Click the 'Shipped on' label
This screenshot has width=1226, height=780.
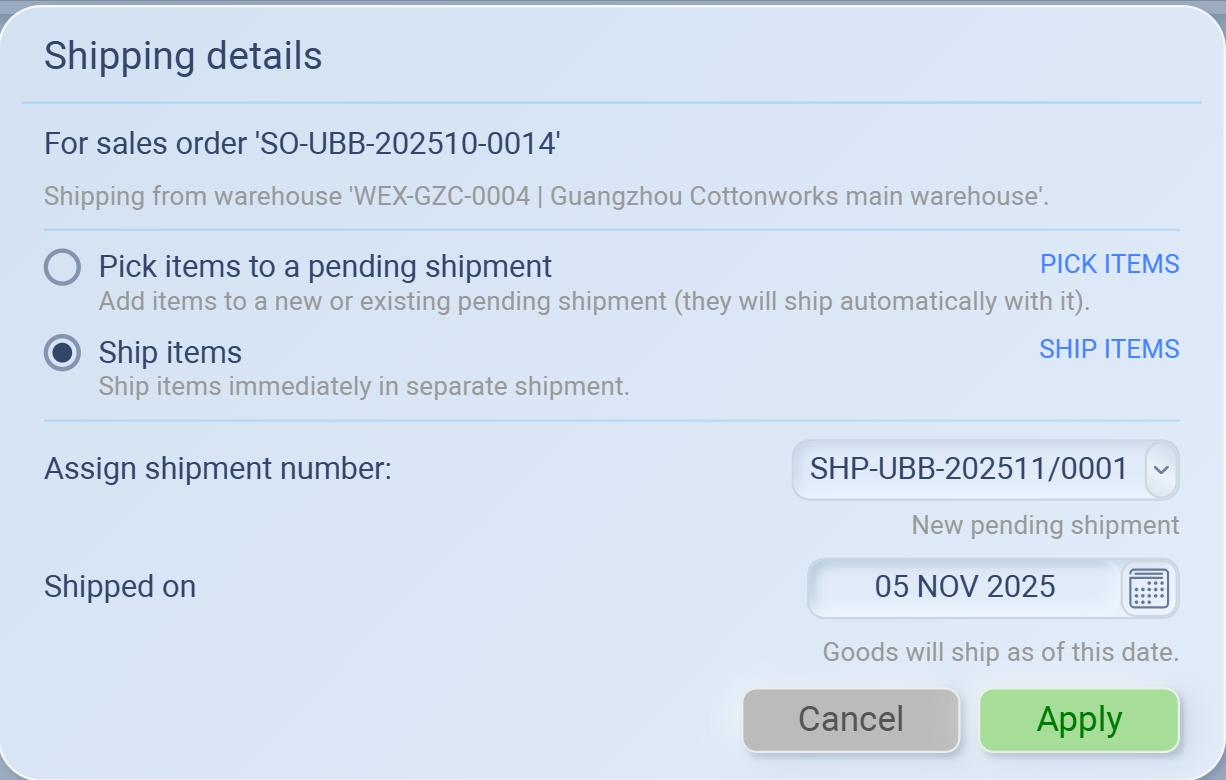(x=120, y=587)
